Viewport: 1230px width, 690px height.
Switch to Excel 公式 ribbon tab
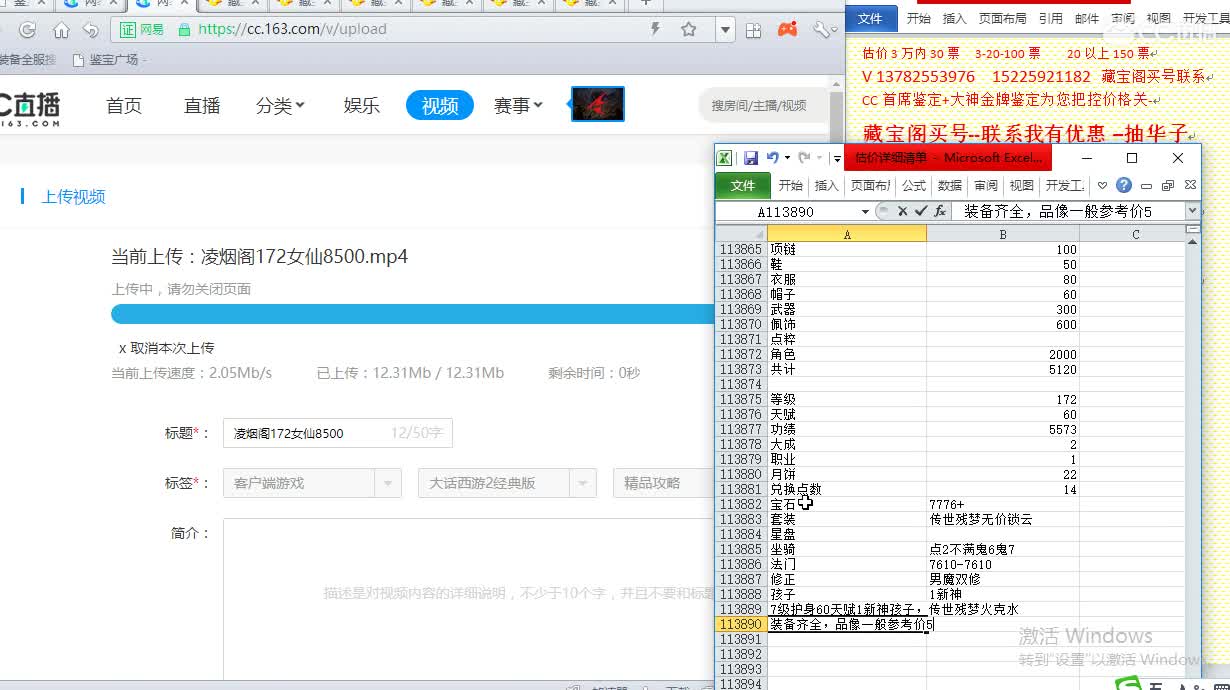pyautogui.click(x=914, y=185)
